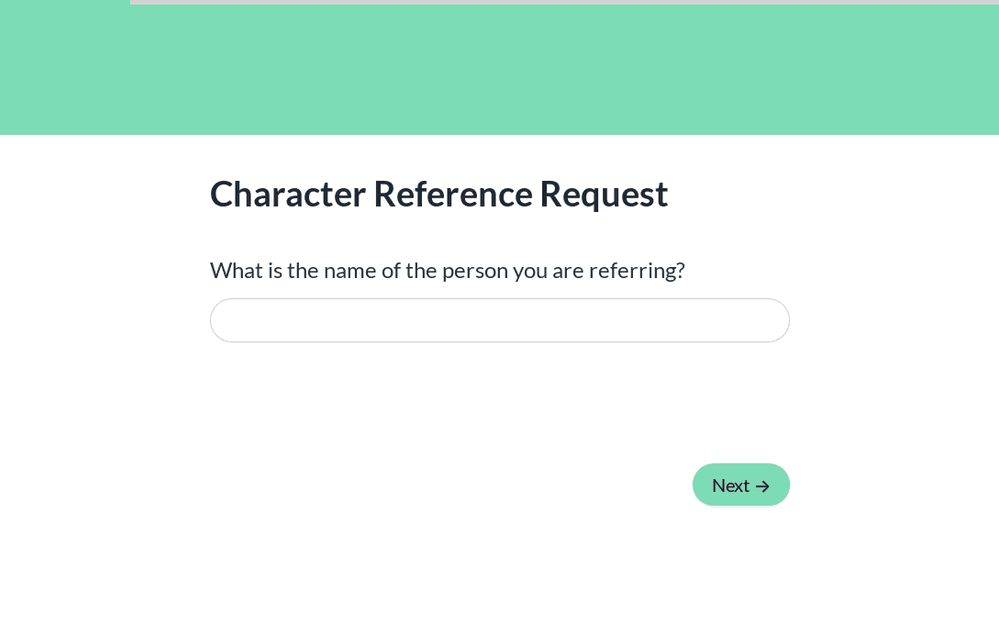Click the right-pointing arrow beside Next
The width and height of the screenshot is (999, 625).
pos(763,486)
